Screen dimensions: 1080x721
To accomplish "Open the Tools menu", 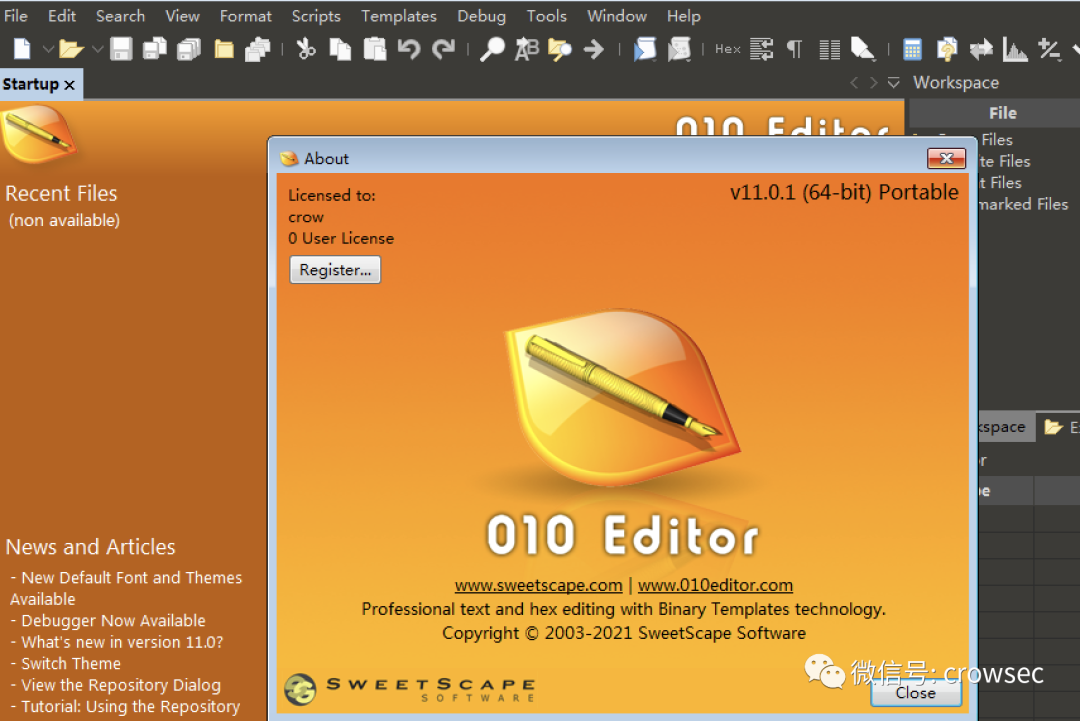I will 547,16.
